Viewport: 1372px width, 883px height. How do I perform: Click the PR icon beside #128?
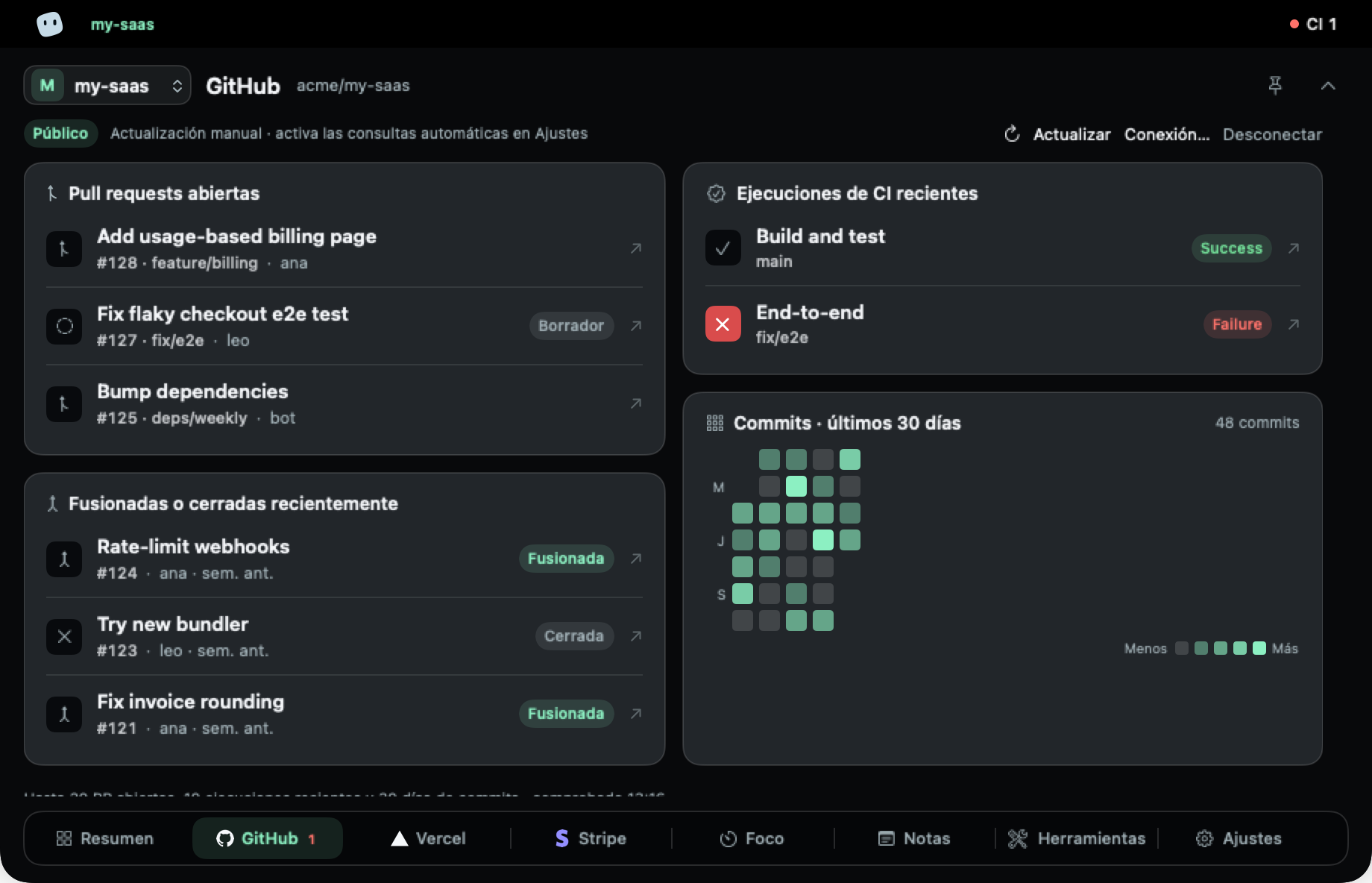[x=64, y=249]
